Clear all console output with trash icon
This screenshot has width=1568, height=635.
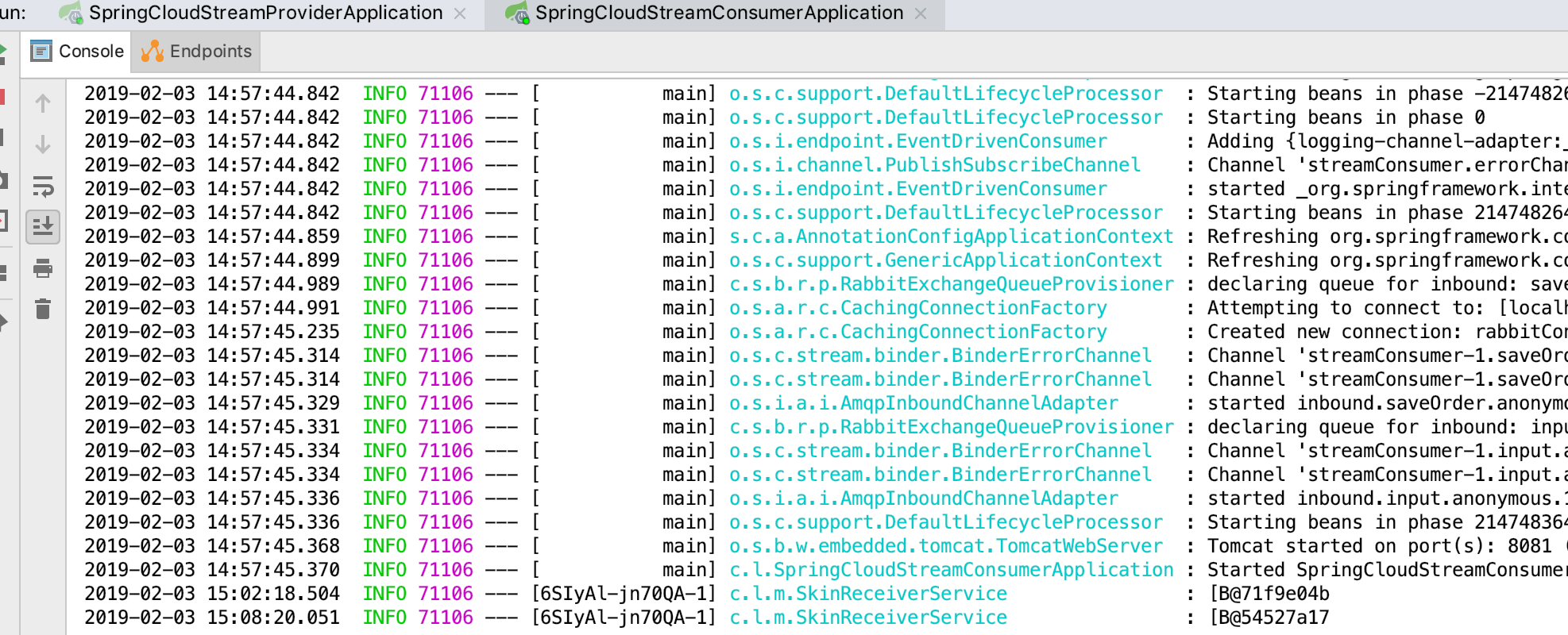(x=43, y=309)
